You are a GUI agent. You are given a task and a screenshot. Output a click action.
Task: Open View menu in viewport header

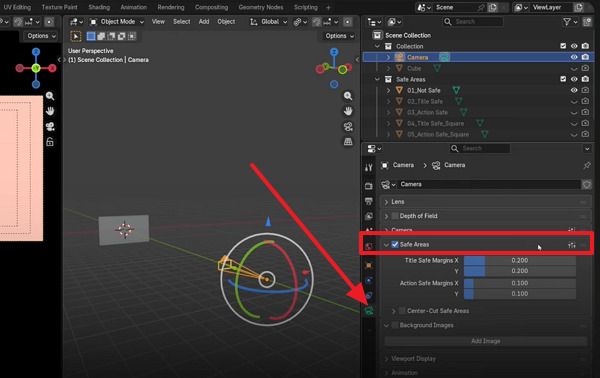pos(158,22)
